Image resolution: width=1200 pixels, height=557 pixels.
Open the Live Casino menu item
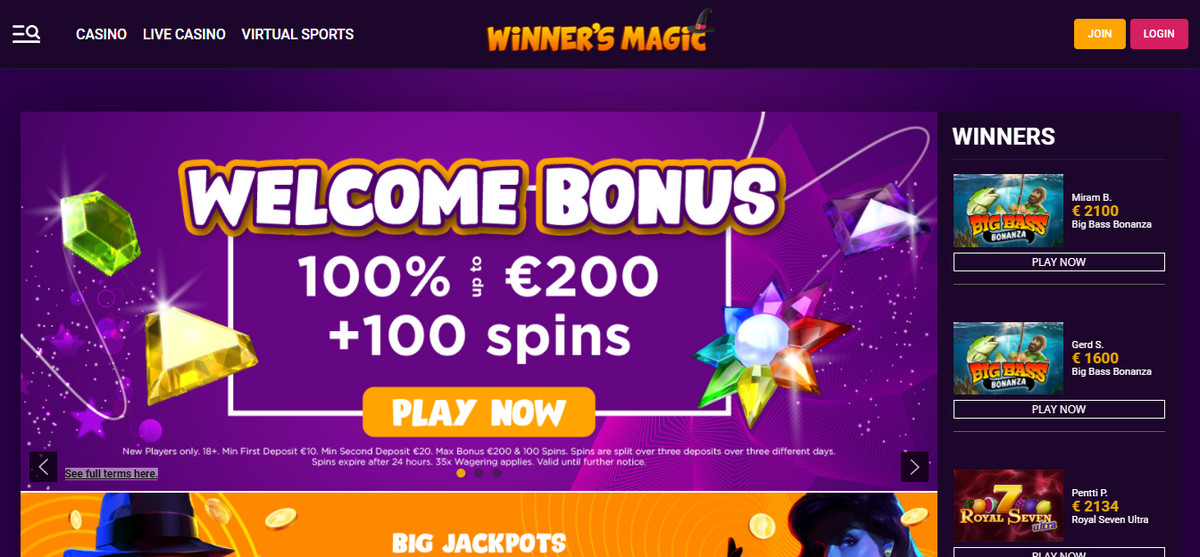(x=184, y=34)
